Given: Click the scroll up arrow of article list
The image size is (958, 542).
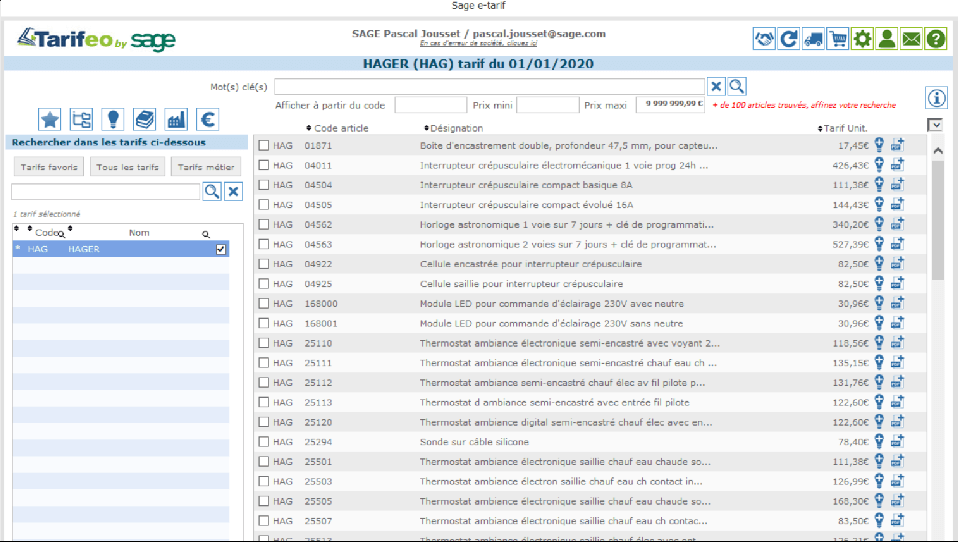Looking at the screenshot, I should (938, 150).
